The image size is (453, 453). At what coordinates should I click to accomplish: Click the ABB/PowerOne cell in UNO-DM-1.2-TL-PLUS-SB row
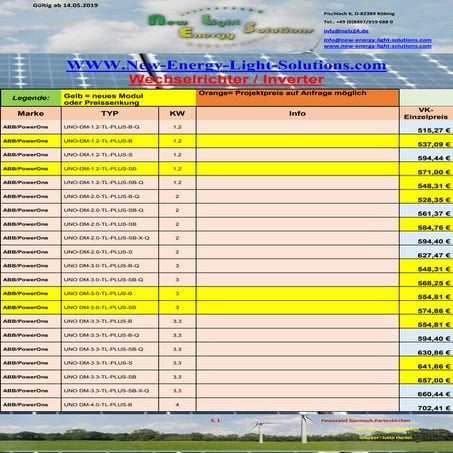coord(31,169)
